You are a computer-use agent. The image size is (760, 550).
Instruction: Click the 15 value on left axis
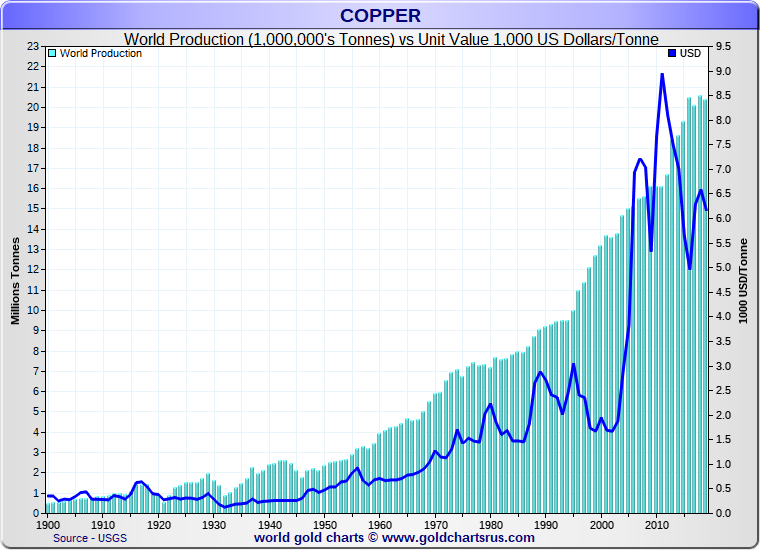coord(32,208)
